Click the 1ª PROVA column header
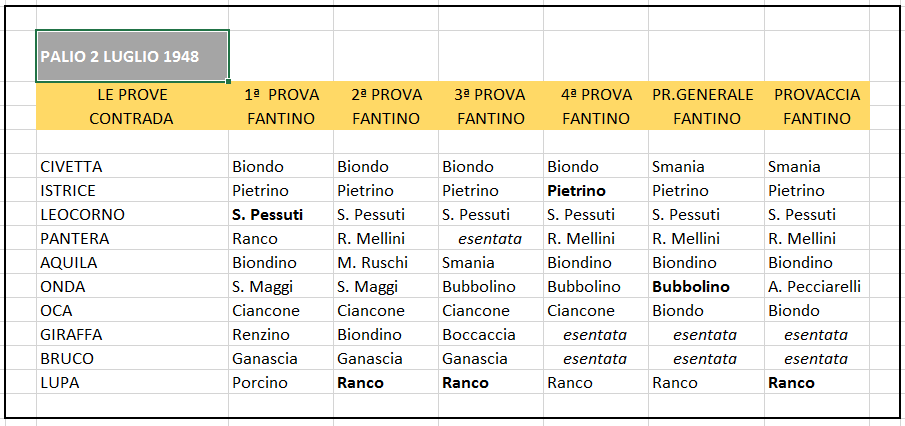Screen dimensions: 905x426 [281, 95]
